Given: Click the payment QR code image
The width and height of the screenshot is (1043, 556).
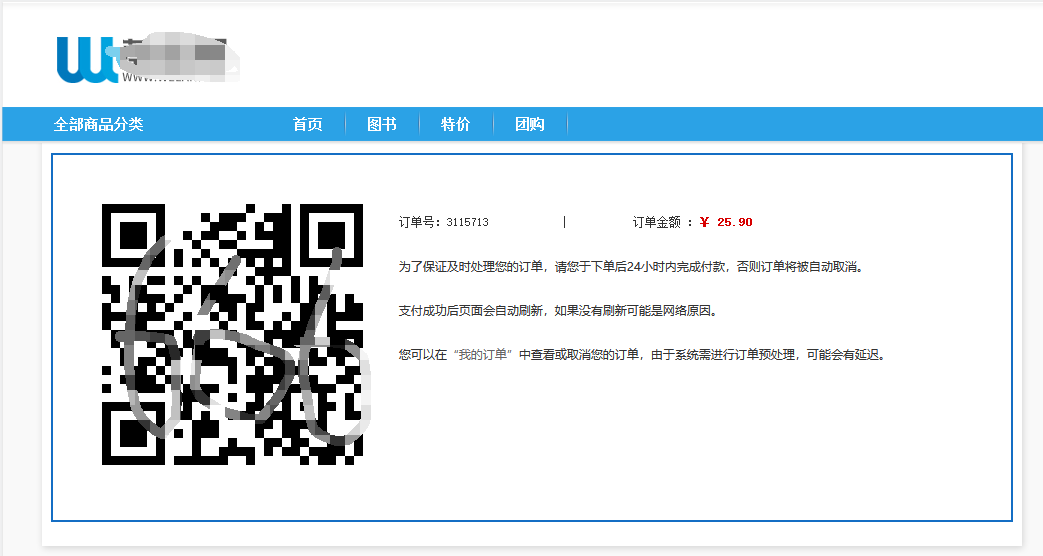Looking at the screenshot, I should 232,334.
